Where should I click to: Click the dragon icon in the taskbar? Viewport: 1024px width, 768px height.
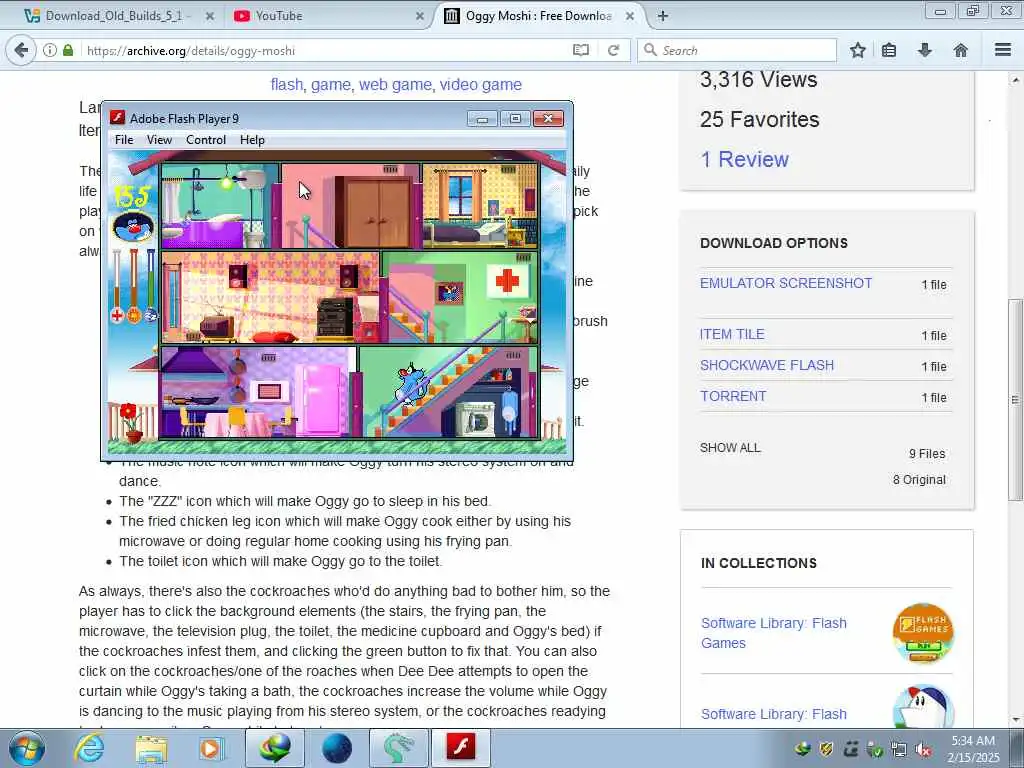point(398,748)
